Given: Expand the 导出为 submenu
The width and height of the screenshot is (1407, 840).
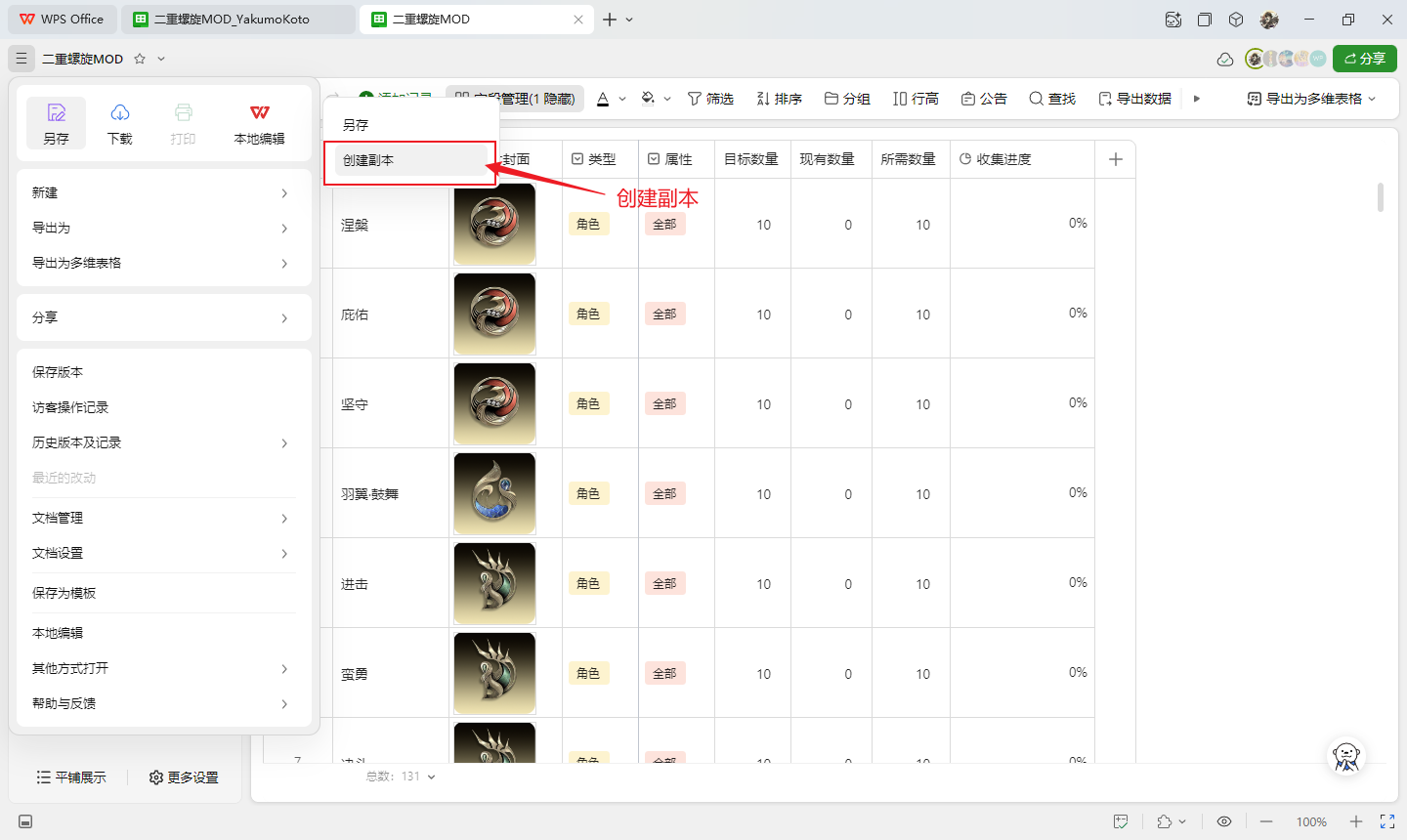Looking at the screenshot, I should point(162,228).
